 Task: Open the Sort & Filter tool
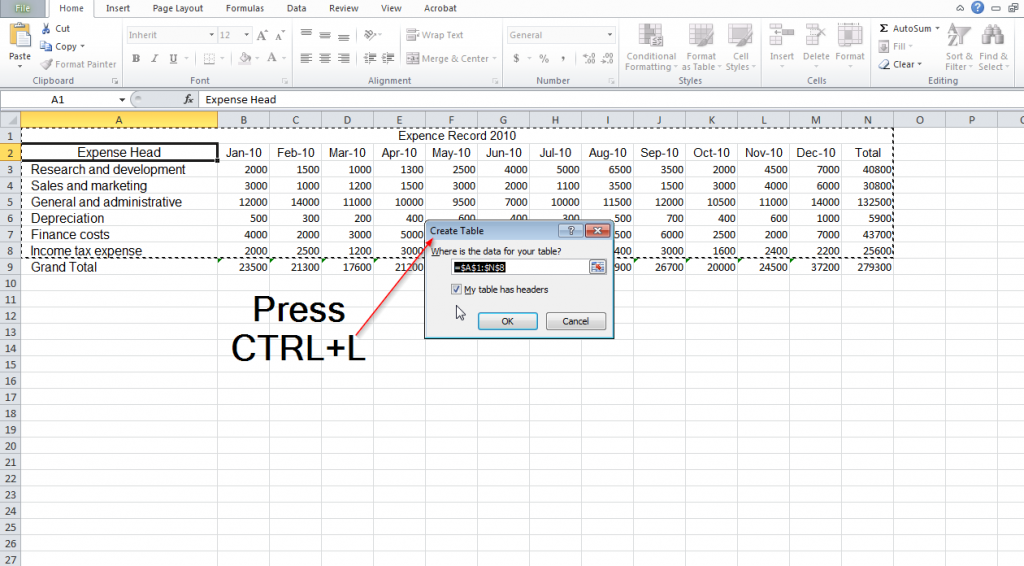pos(958,47)
